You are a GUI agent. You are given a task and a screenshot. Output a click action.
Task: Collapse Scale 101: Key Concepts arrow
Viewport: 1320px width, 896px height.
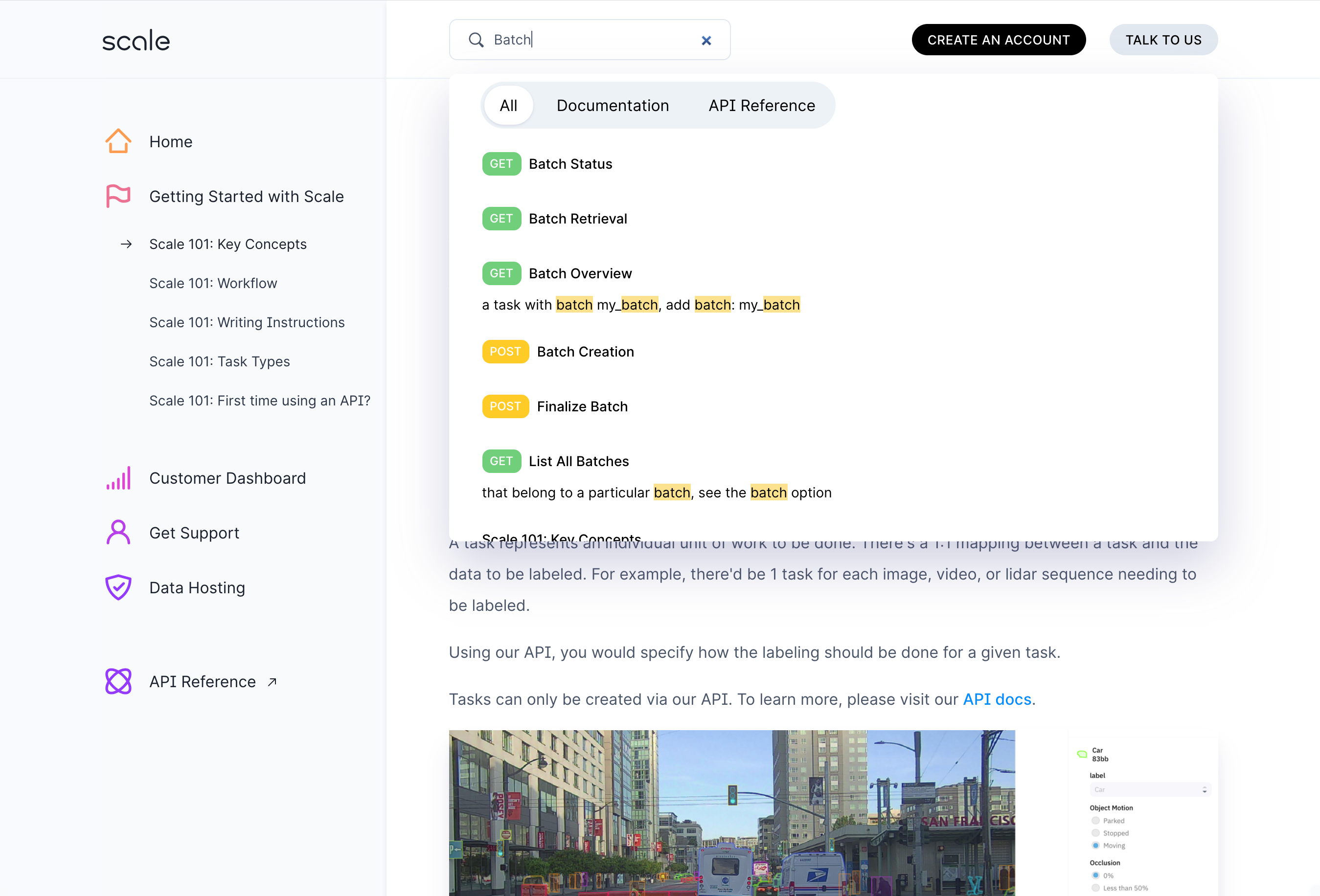coord(126,244)
